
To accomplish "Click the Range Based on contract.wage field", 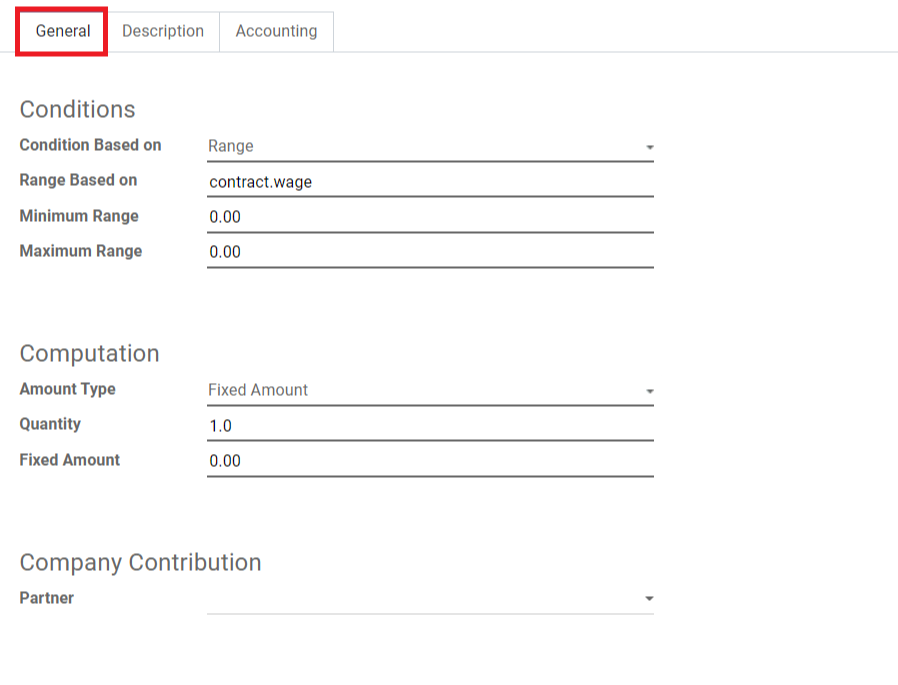I will [430, 182].
